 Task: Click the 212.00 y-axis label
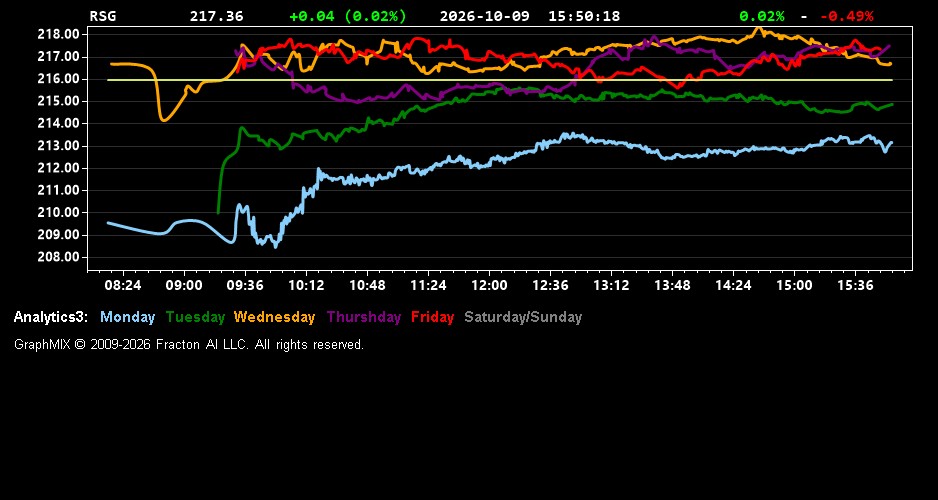[59, 168]
